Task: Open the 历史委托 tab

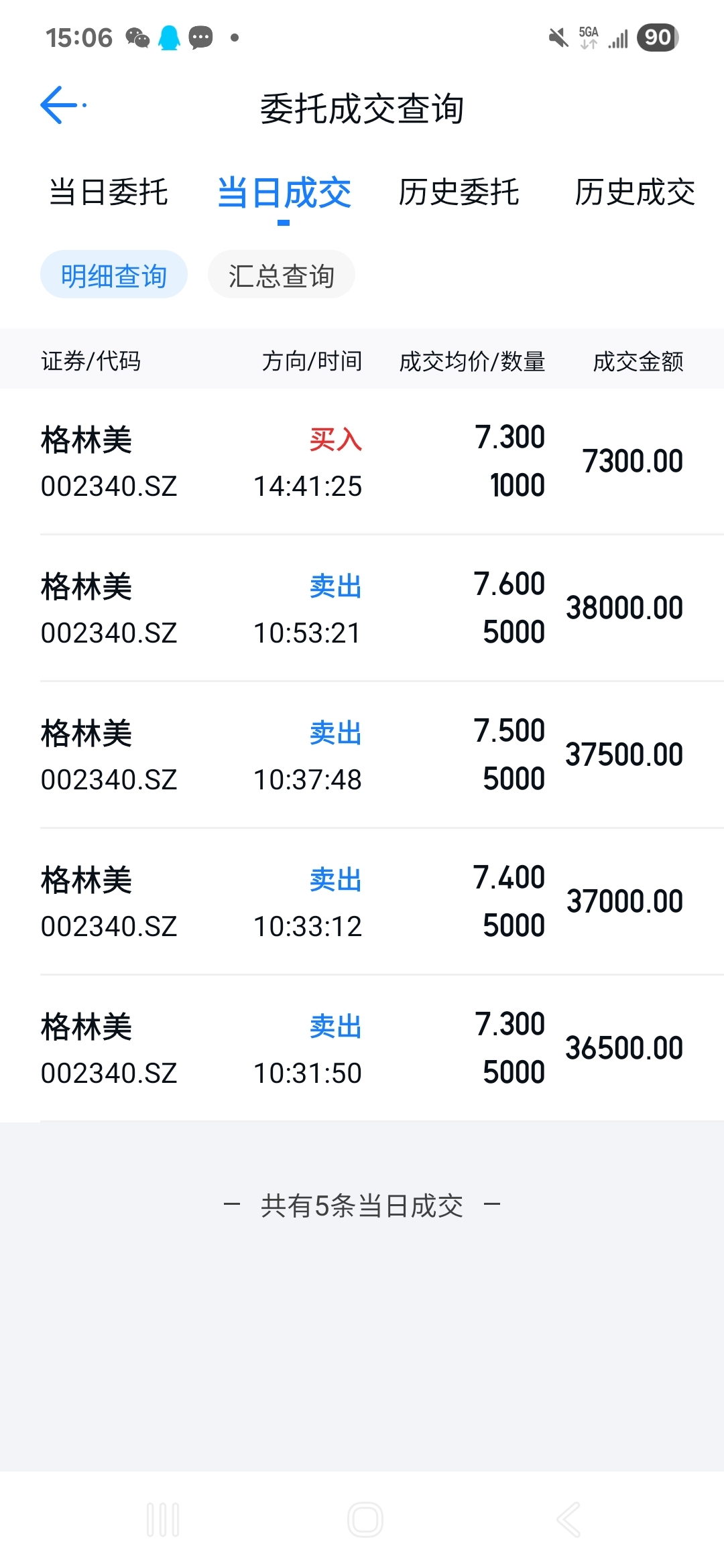Action: (x=459, y=192)
